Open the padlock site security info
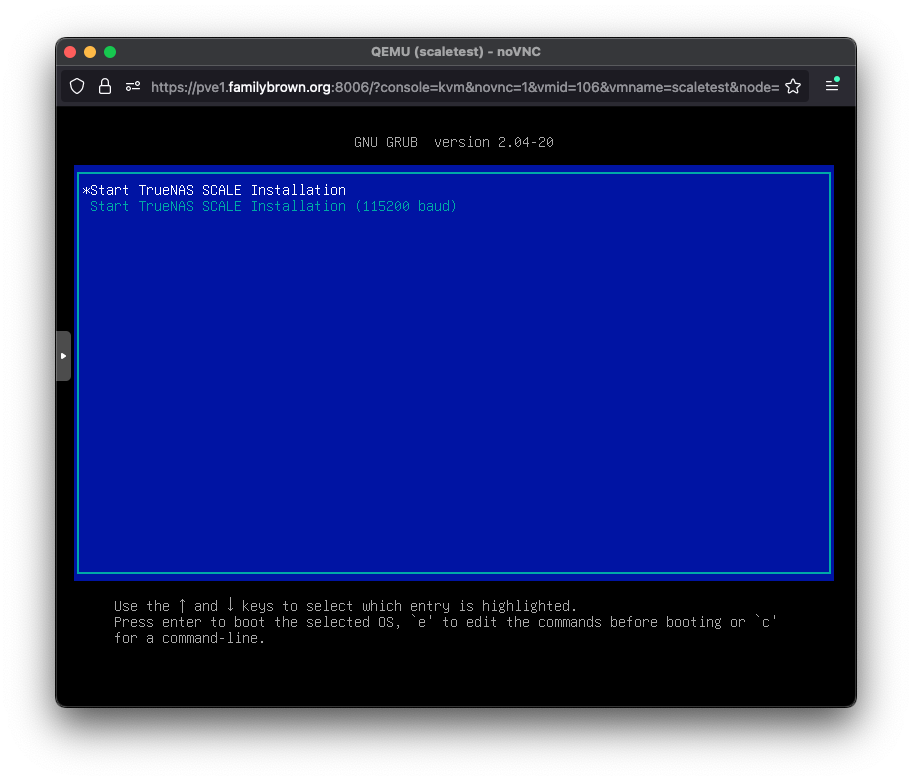912x781 pixels. [105, 87]
